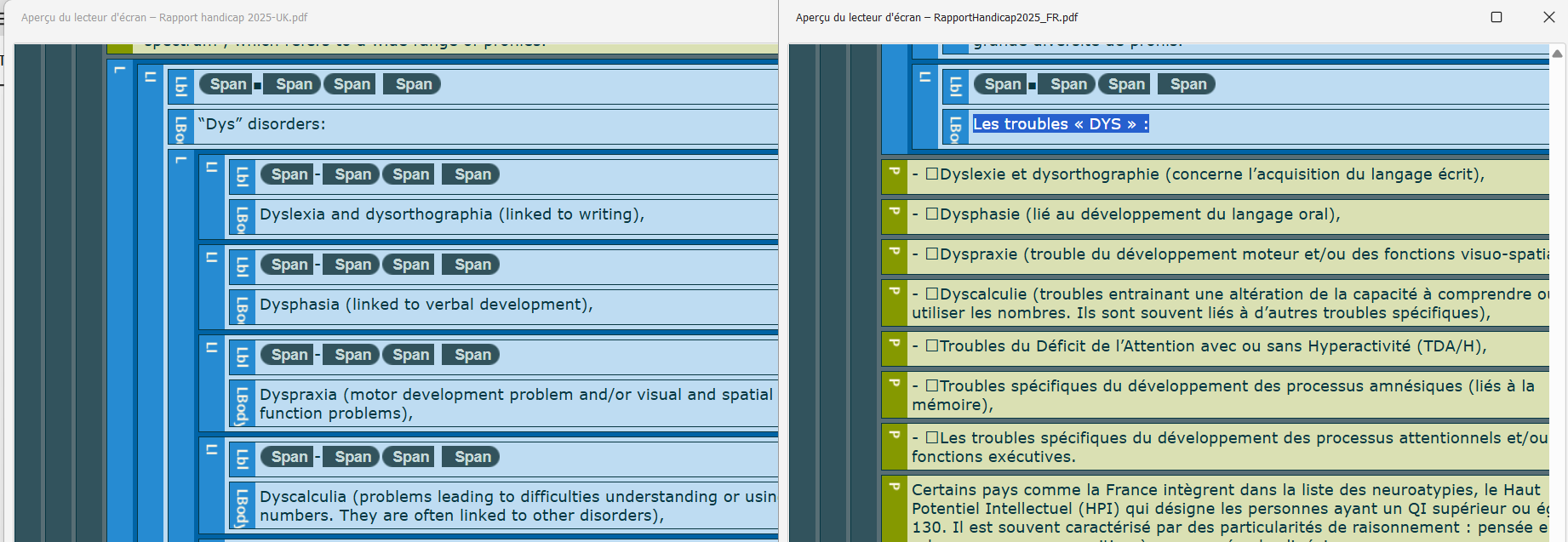Viewport: 1568px width, 542px height.
Task: Click the LI marker left of Dyslexia list item
Action: 212,168
